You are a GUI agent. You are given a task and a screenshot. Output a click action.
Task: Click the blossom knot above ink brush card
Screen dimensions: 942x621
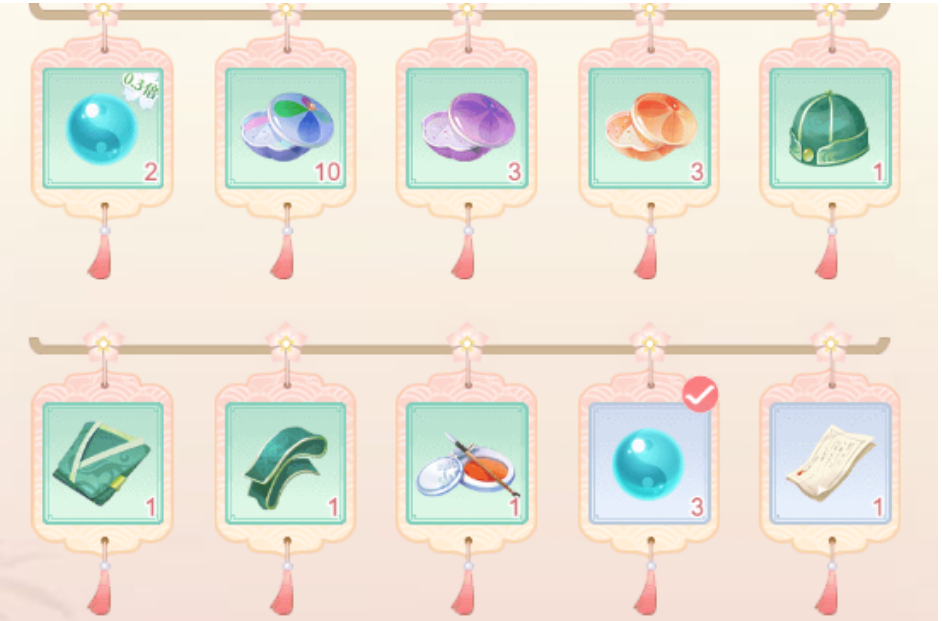pos(467,343)
